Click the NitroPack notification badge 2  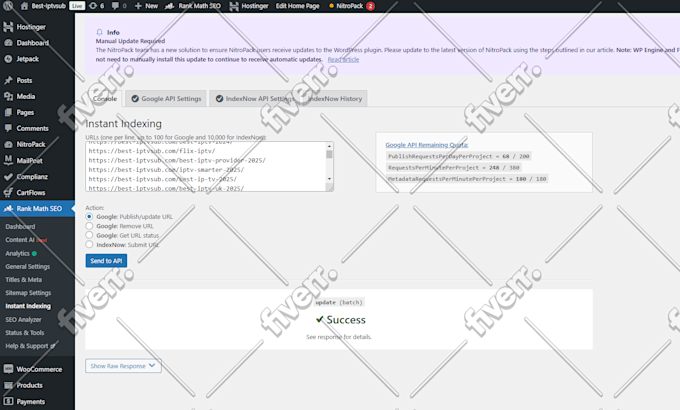click(370, 6)
